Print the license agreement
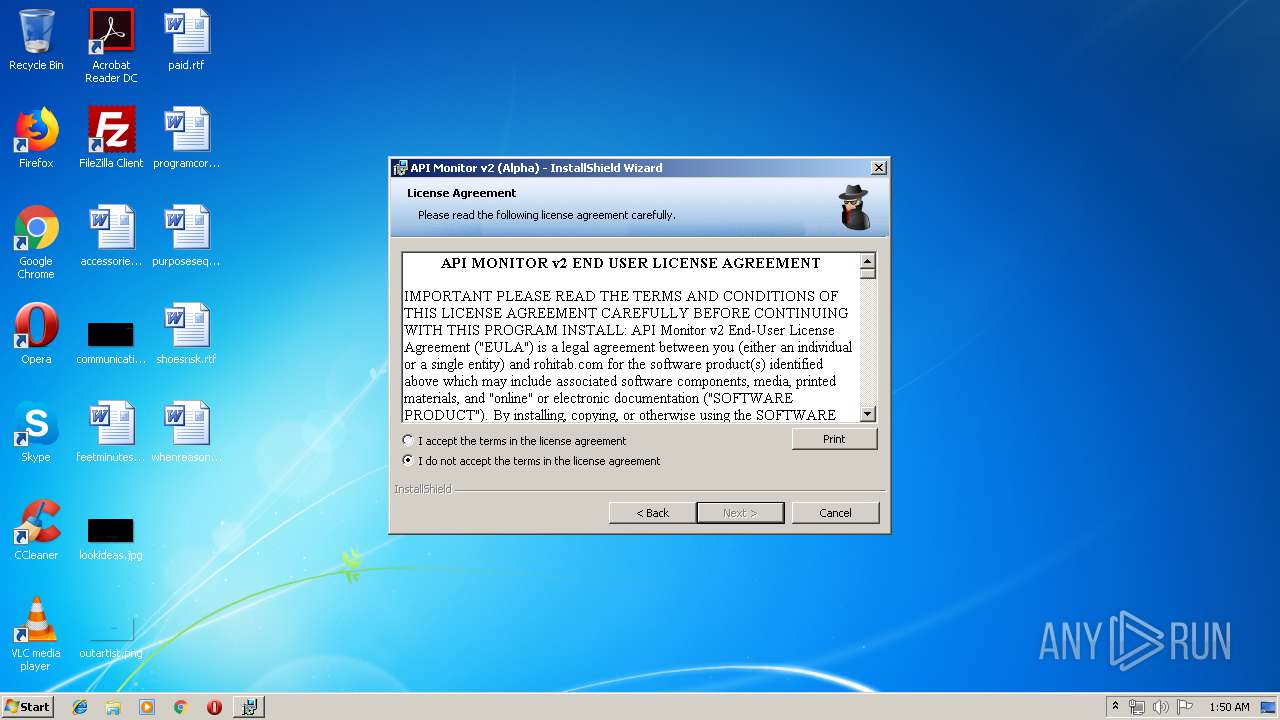The height and width of the screenshot is (720, 1280). [x=834, y=439]
